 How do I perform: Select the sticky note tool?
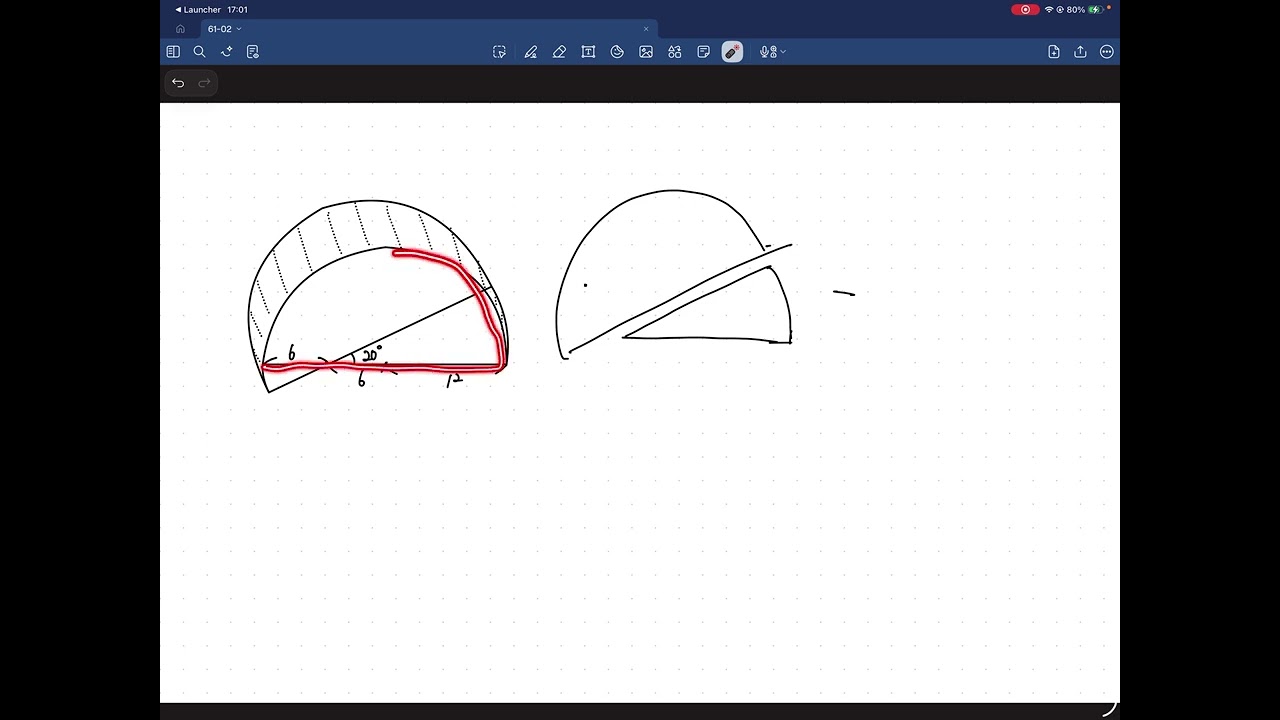pyautogui.click(x=703, y=52)
